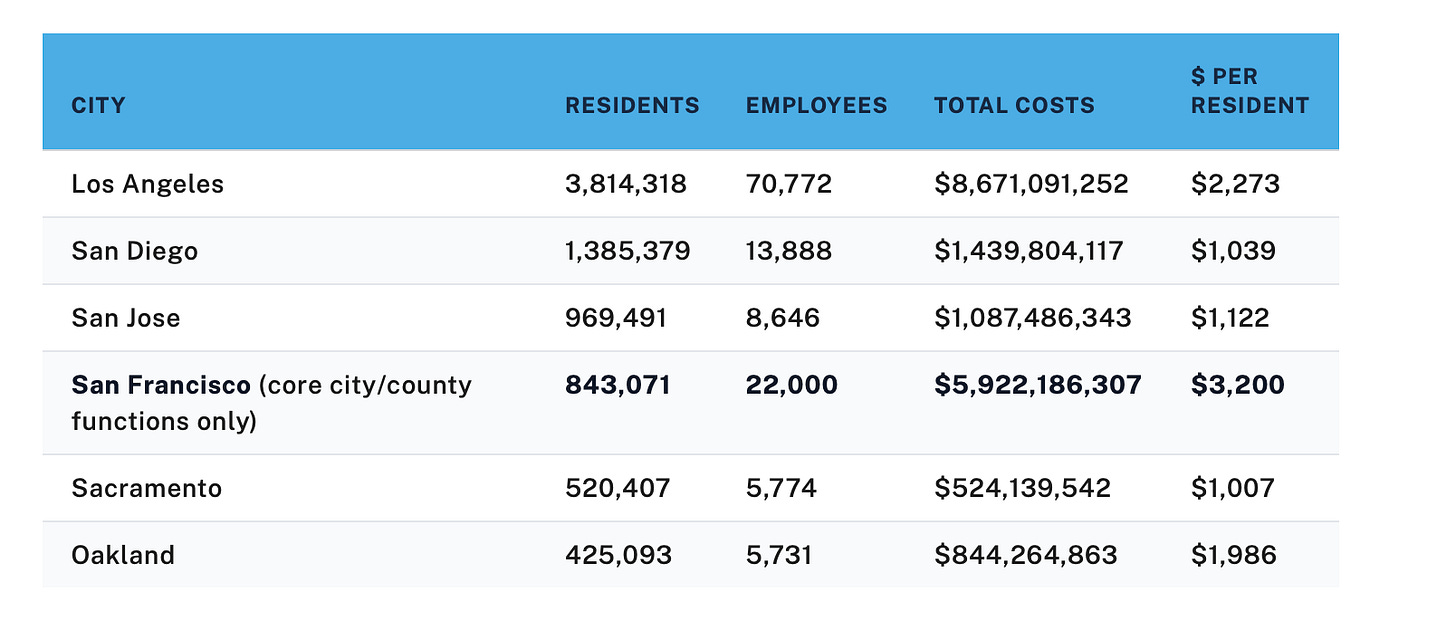Click residents value 425,093
This screenshot has width=1456, height=619.
pos(618,555)
